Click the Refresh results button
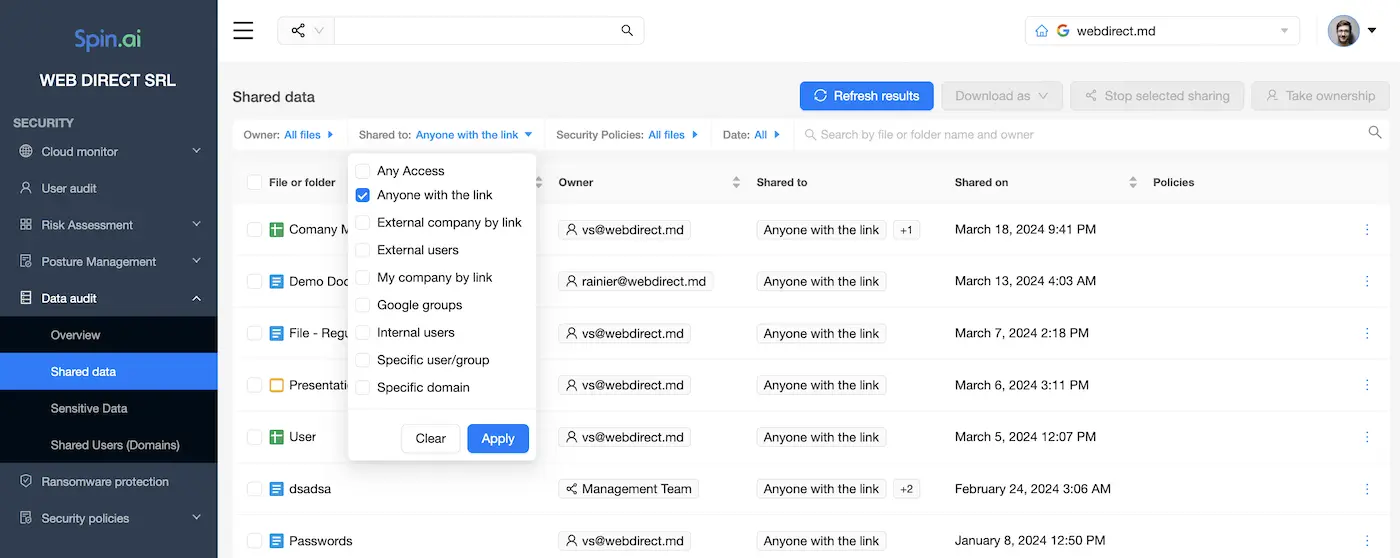This screenshot has width=1400, height=558. [x=866, y=96]
